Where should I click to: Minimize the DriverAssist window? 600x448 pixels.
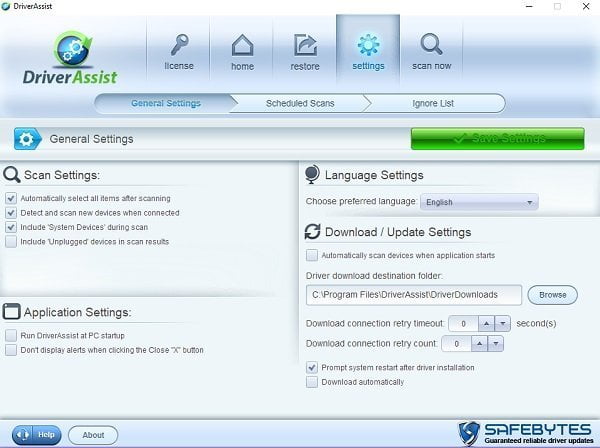pos(529,7)
